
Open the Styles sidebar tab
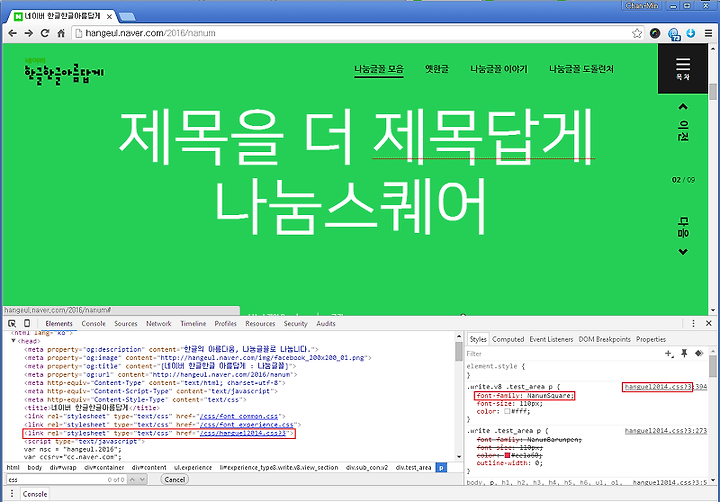478,339
